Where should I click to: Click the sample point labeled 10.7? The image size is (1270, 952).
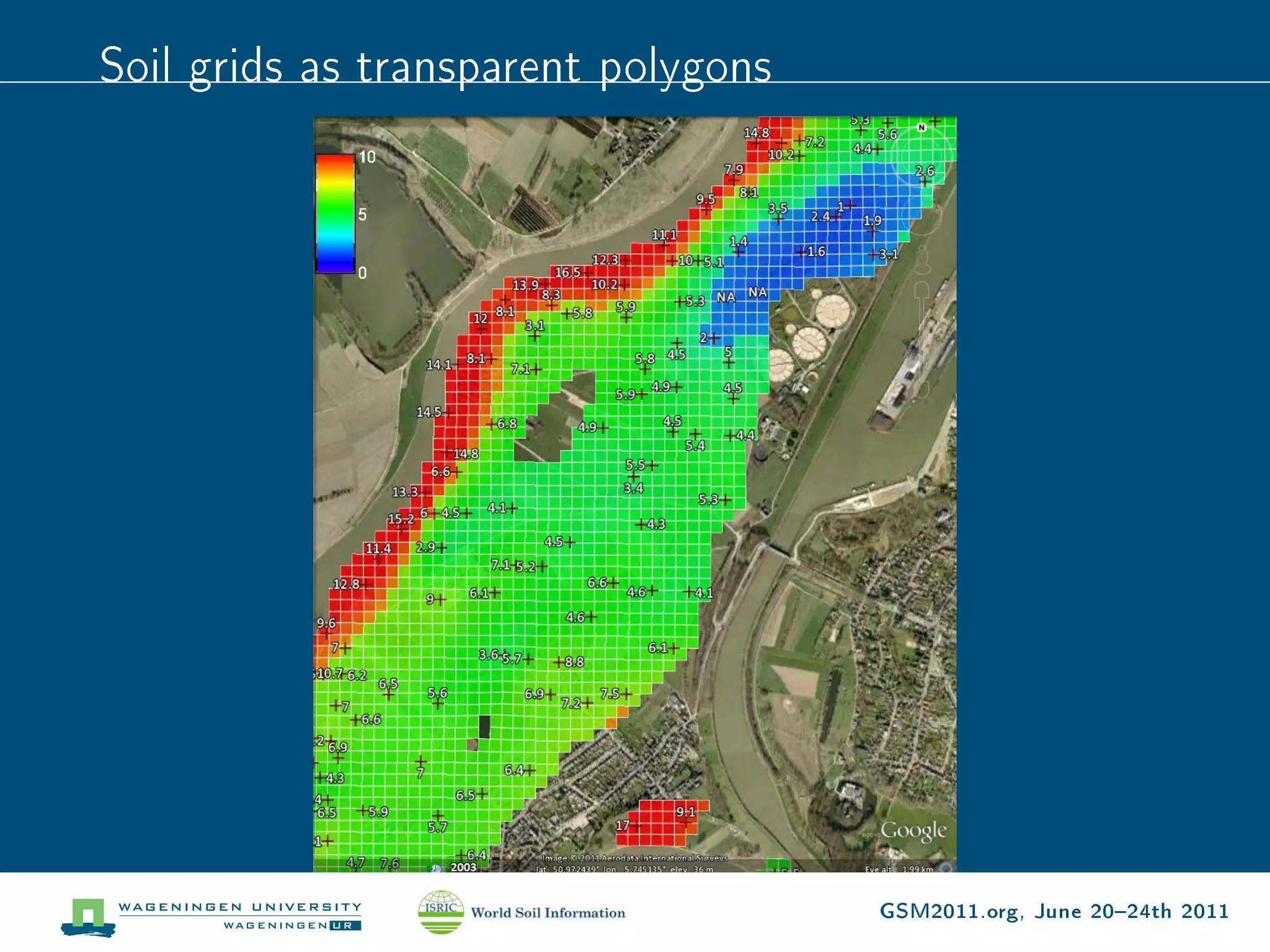click(x=329, y=674)
